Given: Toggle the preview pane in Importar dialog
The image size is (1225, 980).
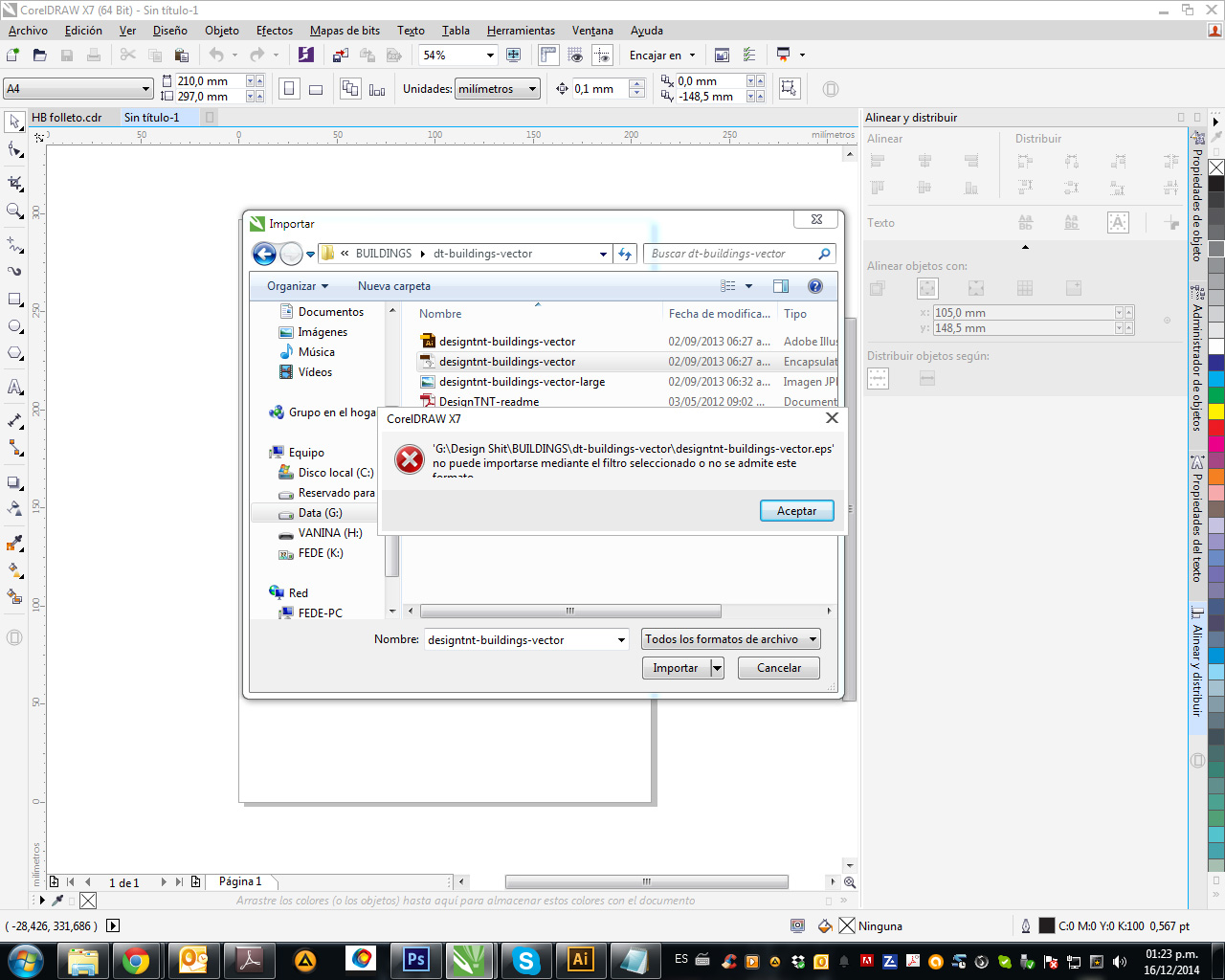Looking at the screenshot, I should tap(781, 286).
